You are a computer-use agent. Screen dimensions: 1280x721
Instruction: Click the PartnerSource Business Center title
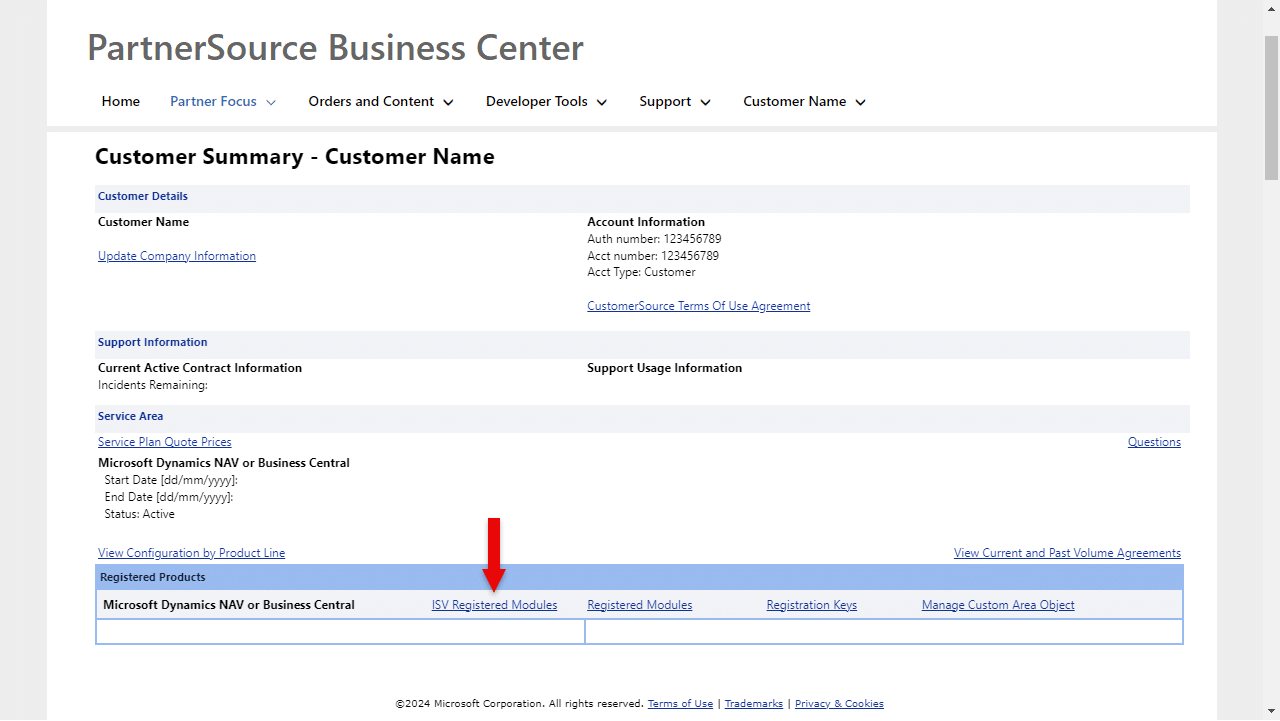(336, 48)
